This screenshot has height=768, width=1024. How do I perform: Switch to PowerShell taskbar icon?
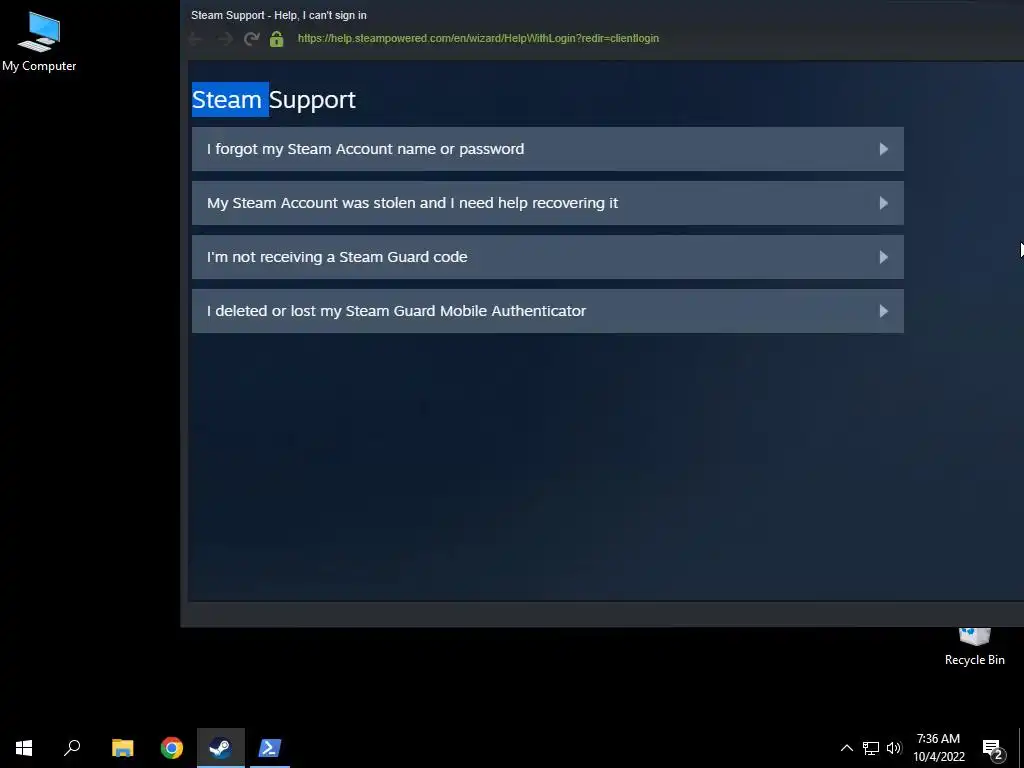point(270,748)
